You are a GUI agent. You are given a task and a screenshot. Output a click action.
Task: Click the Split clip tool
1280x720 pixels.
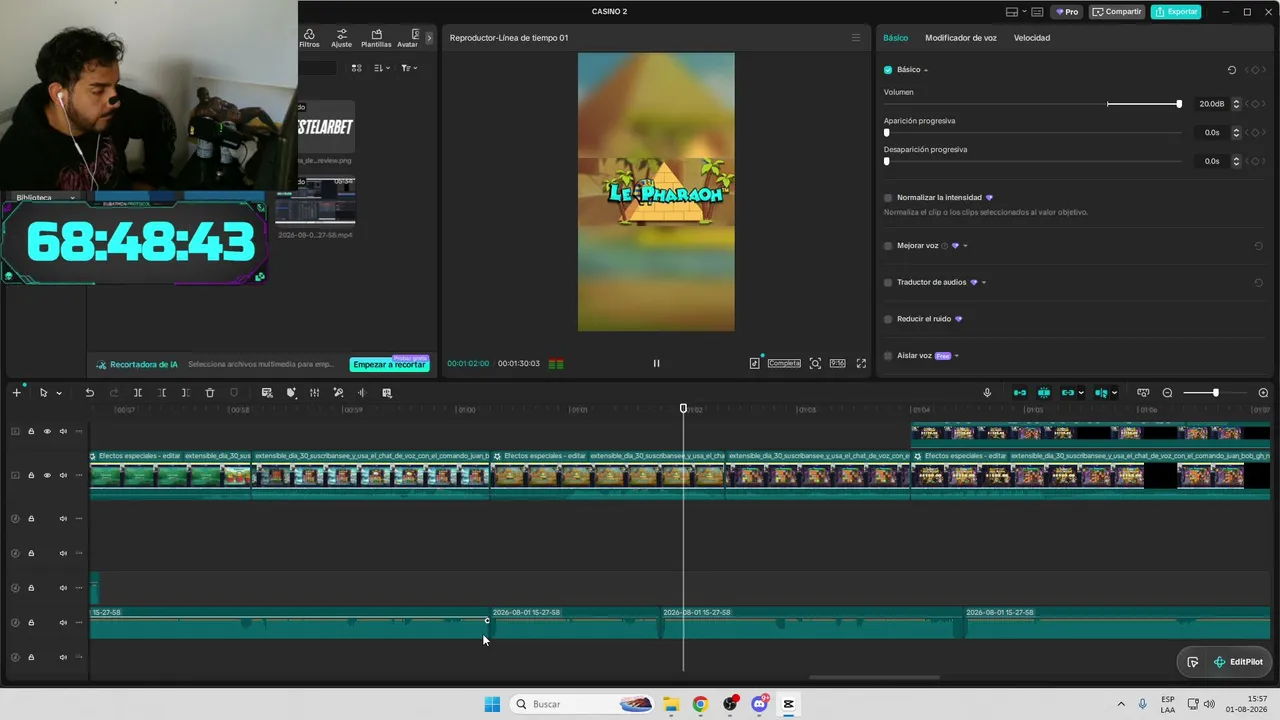[x=138, y=393]
